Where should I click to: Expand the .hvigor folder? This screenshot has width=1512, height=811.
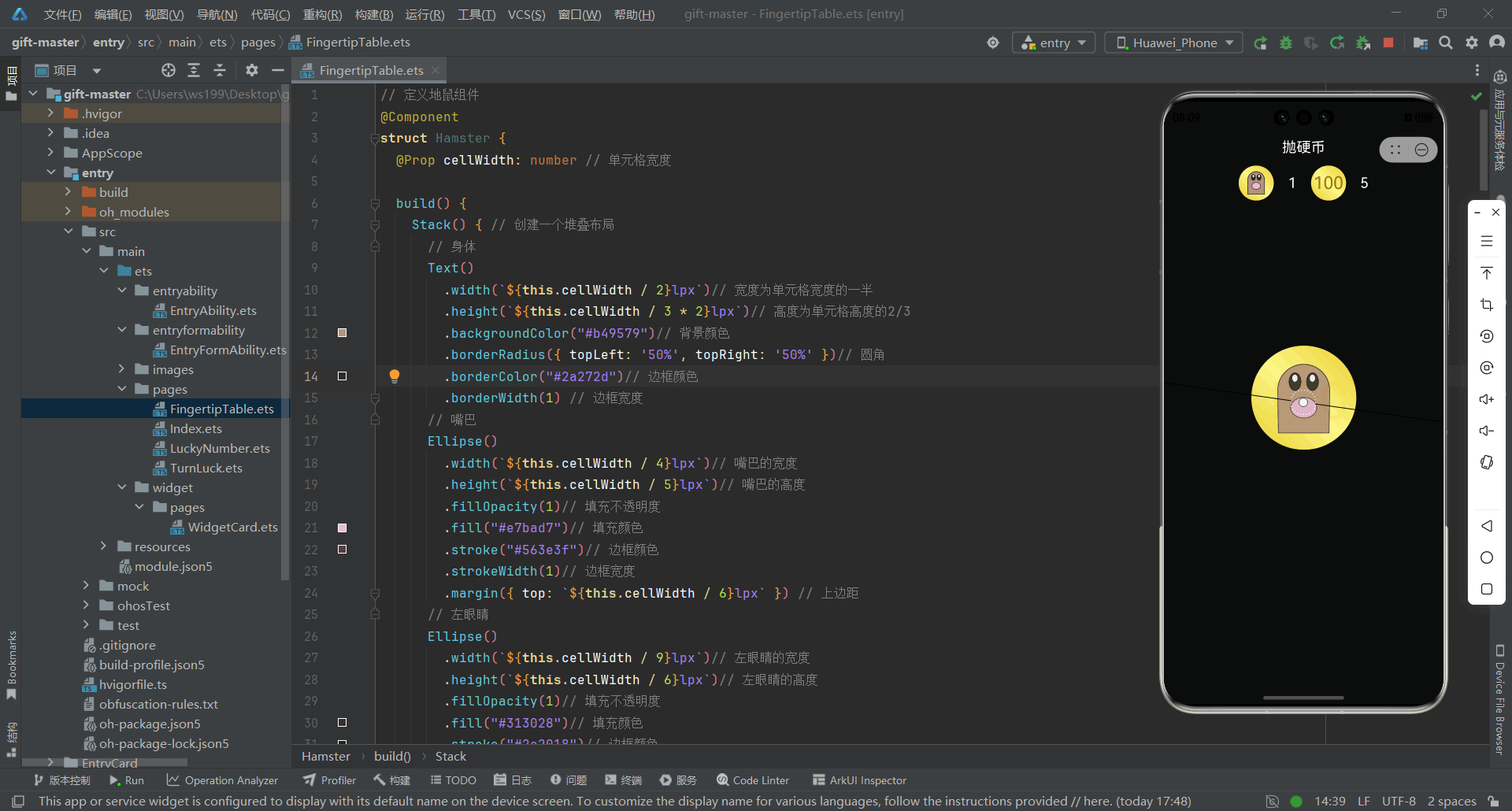(50, 113)
